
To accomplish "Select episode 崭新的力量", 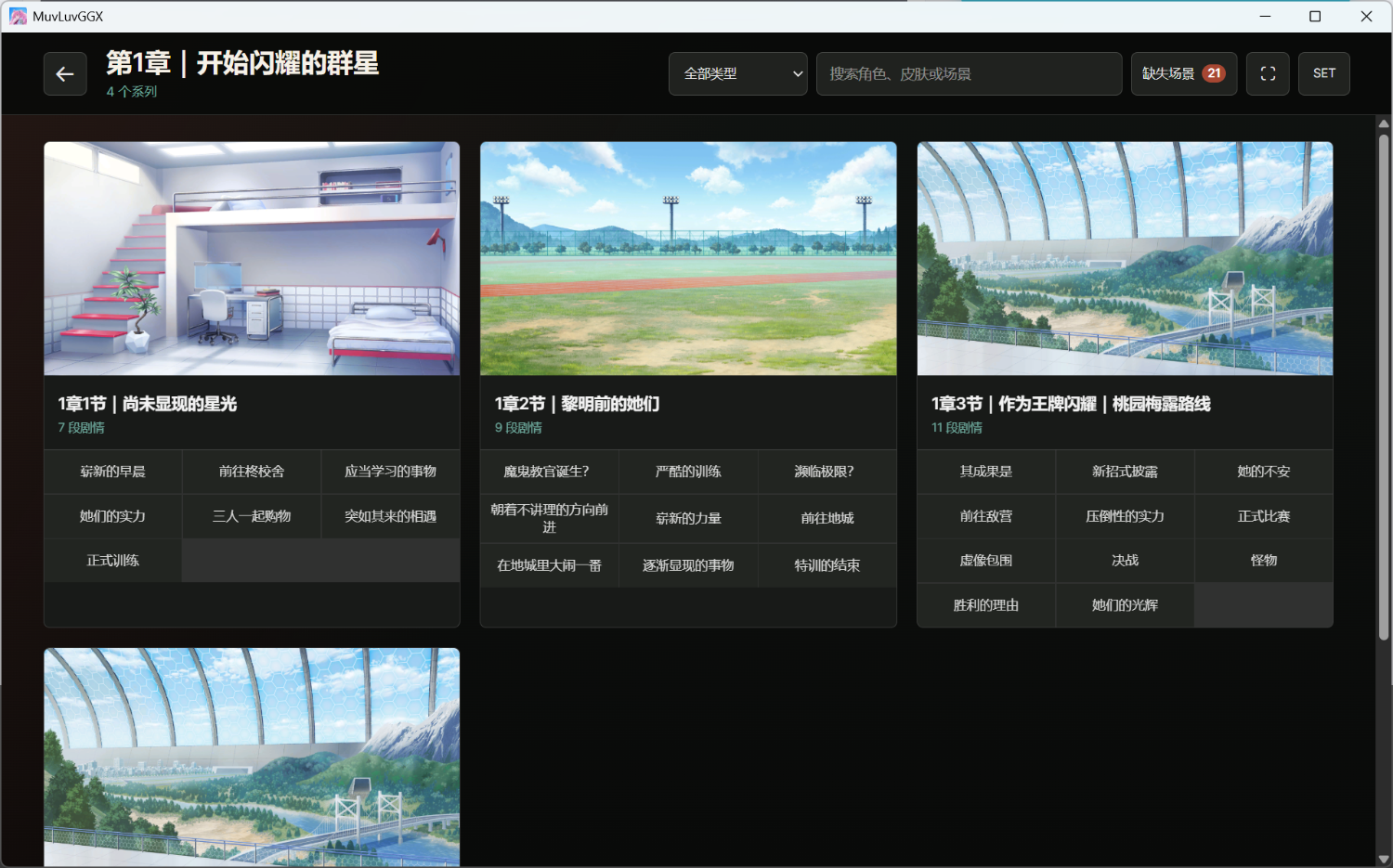I will pos(688,518).
